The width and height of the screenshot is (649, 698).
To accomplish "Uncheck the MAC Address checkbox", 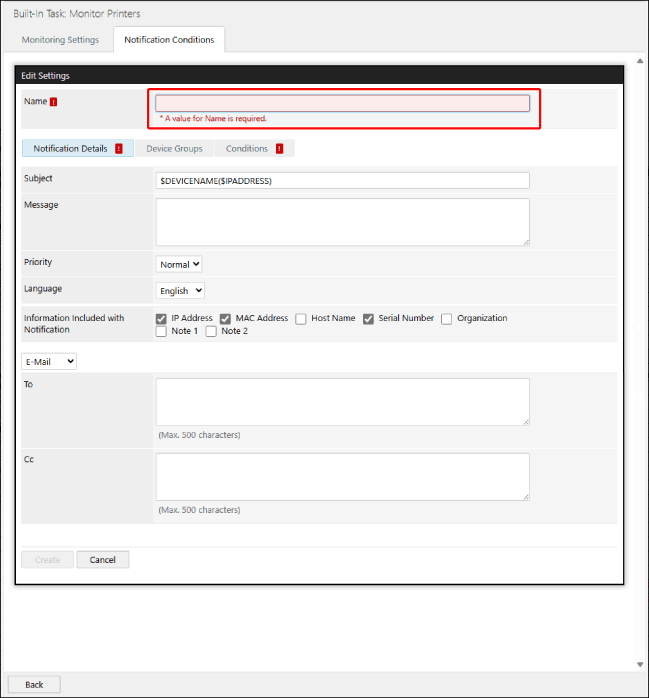I will pyautogui.click(x=226, y=319).
